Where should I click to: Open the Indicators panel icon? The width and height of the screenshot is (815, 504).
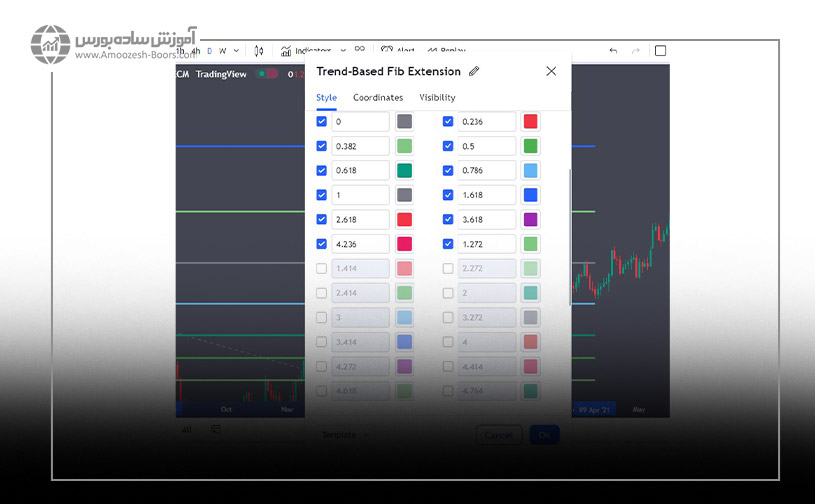(x=286, y=51)
